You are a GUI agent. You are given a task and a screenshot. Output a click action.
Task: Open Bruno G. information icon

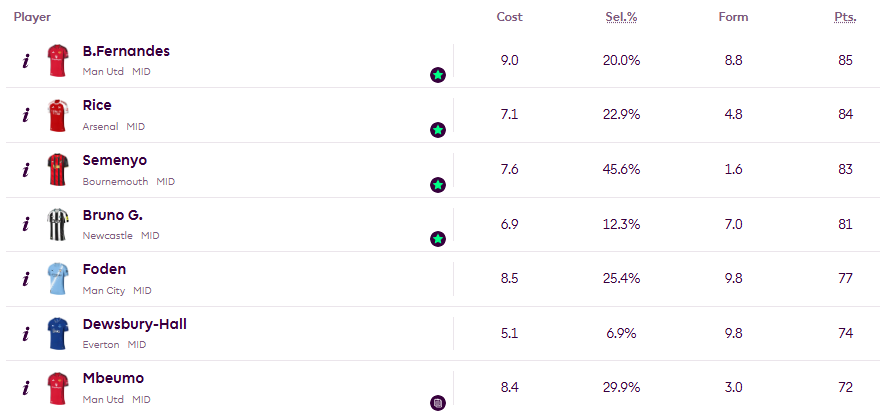pyautogui.click(x=26, y=225)
